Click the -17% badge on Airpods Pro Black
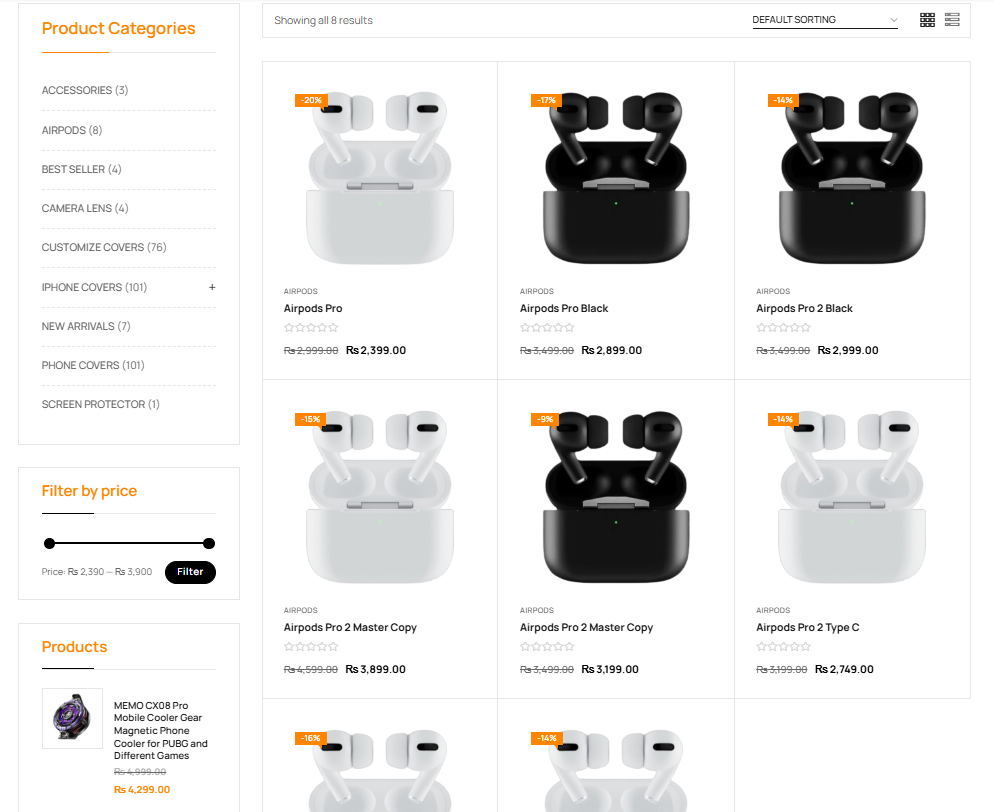The height and width of the screenshot is (812, 994). pyautogui.click(x=546, y=100)
